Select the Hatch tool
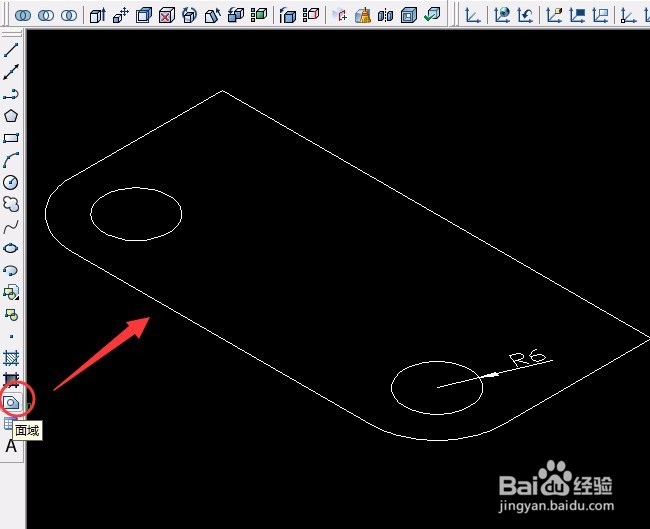The width and height of the screenshot is (650, 529). point(11,358)
